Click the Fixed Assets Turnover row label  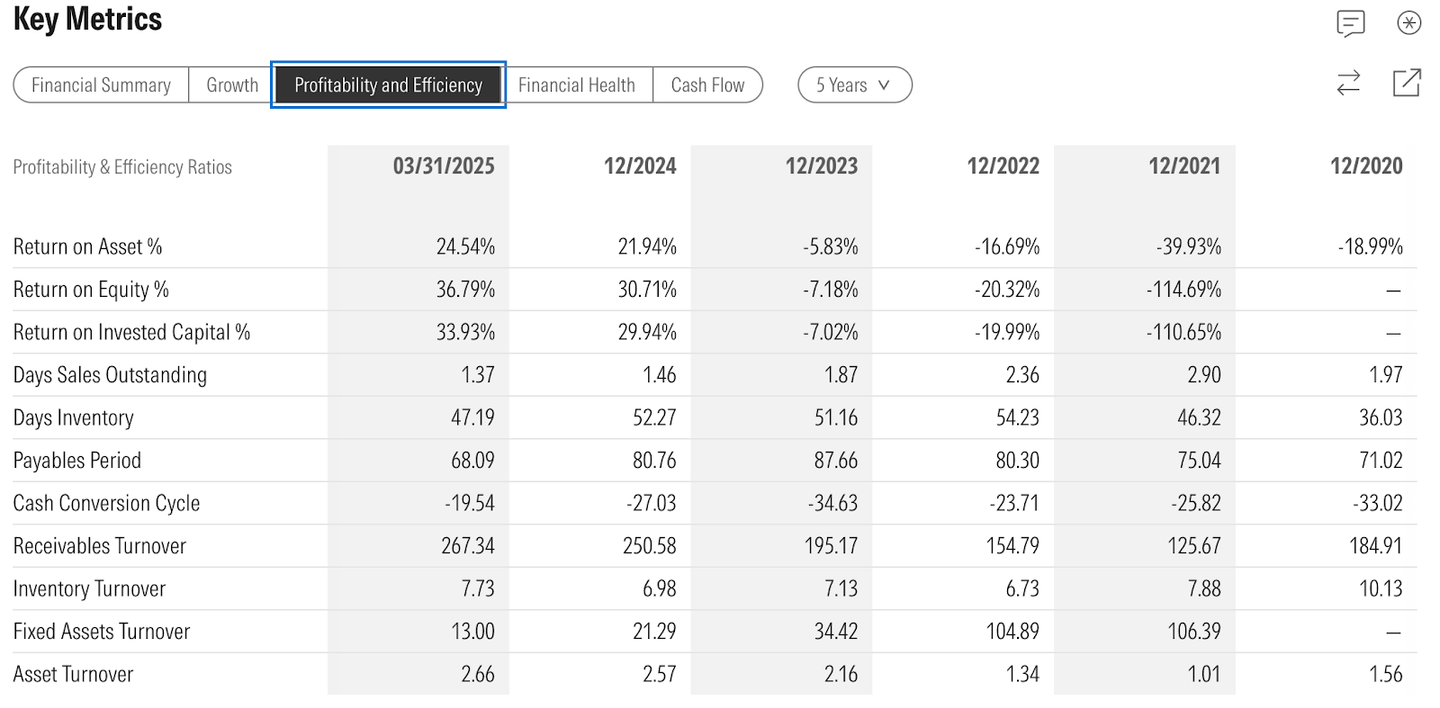pos(101,631)
